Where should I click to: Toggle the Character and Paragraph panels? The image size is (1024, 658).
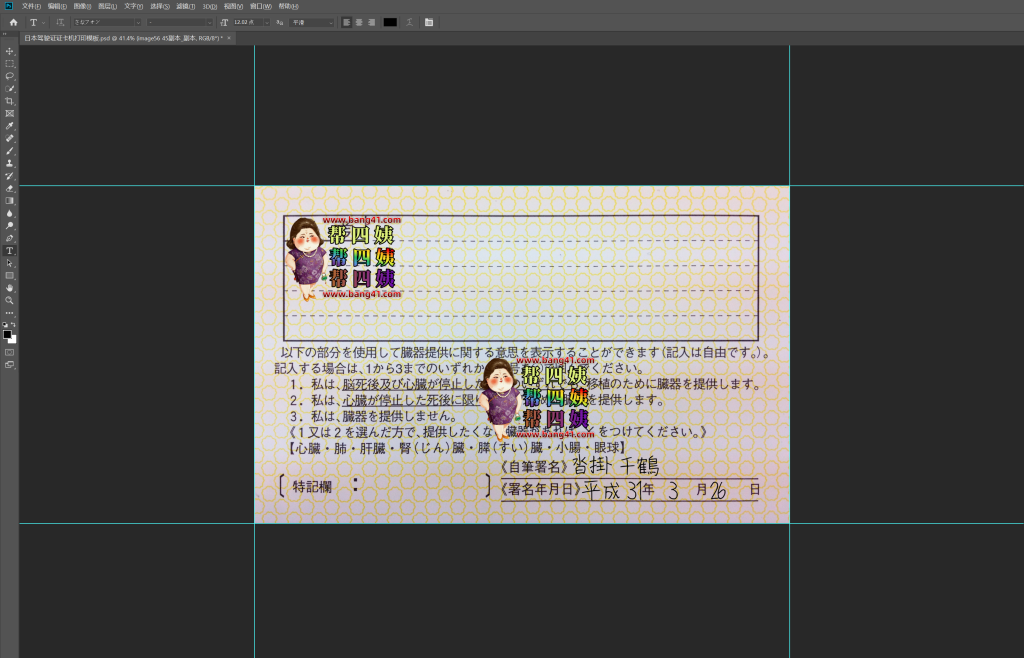coord(428,22)
